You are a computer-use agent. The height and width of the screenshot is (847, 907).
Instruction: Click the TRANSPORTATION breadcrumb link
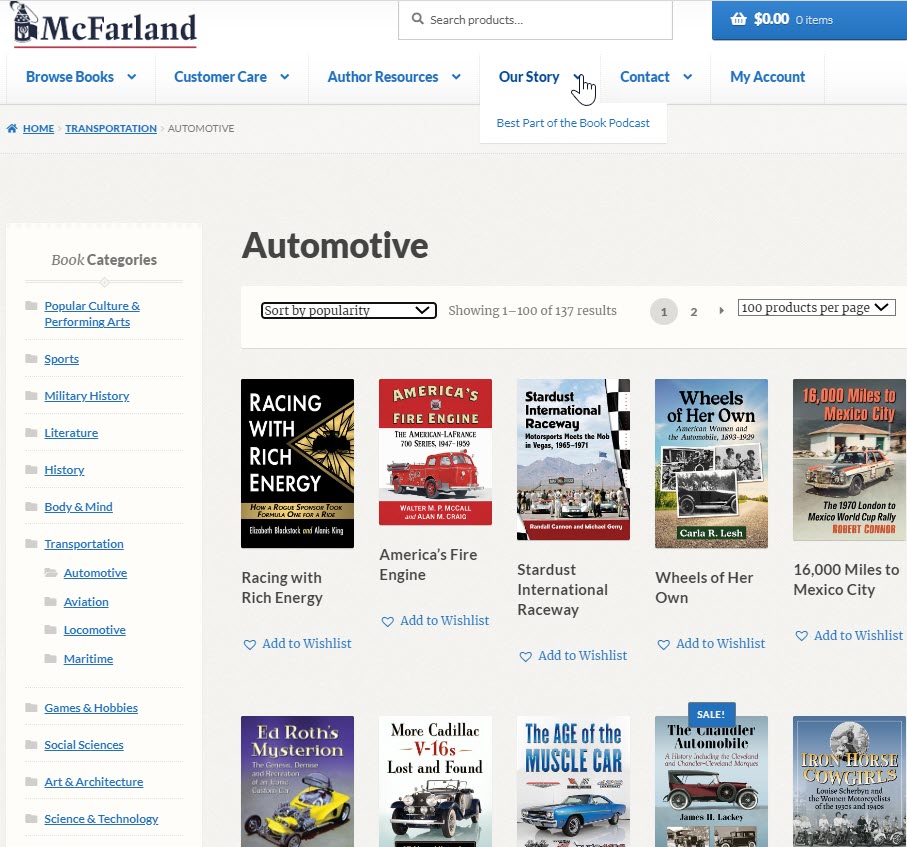tap(111, 128)
